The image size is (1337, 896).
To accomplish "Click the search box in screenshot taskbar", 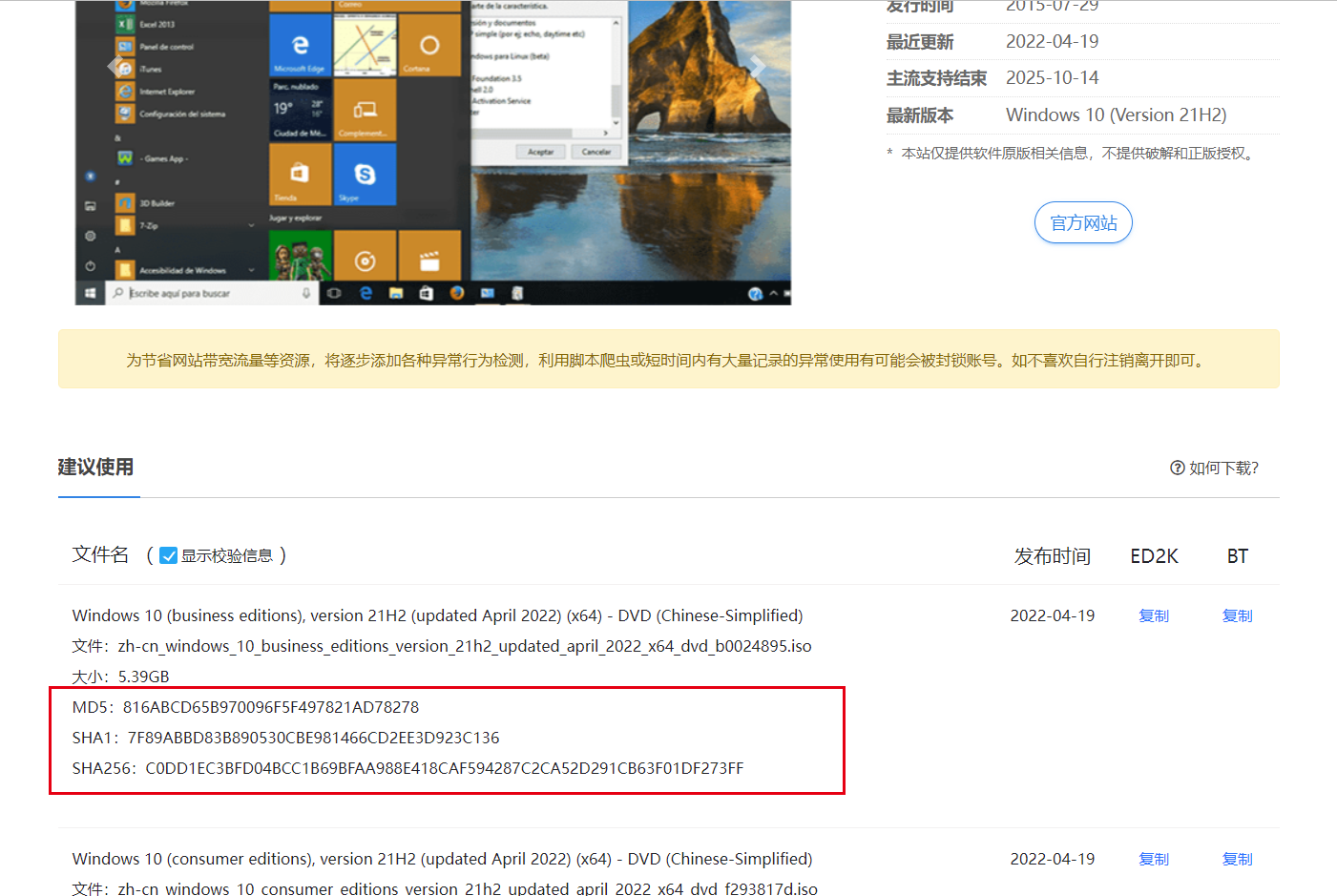I will (211, 293).
